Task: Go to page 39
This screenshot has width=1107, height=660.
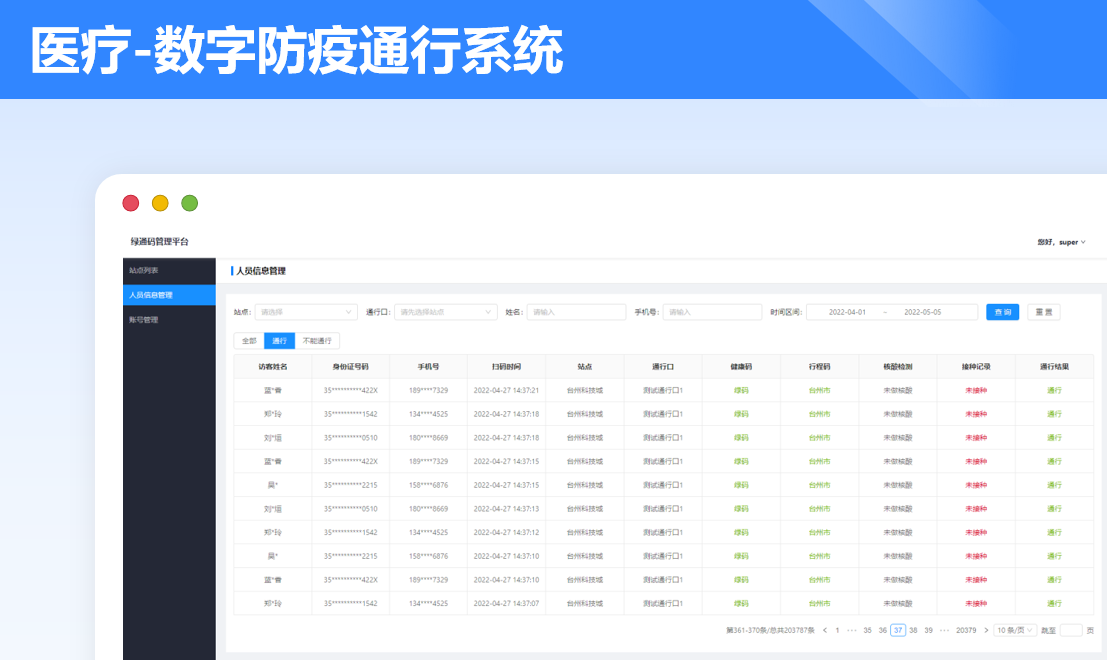Action: pyautogui.click(x=928, y=630)
